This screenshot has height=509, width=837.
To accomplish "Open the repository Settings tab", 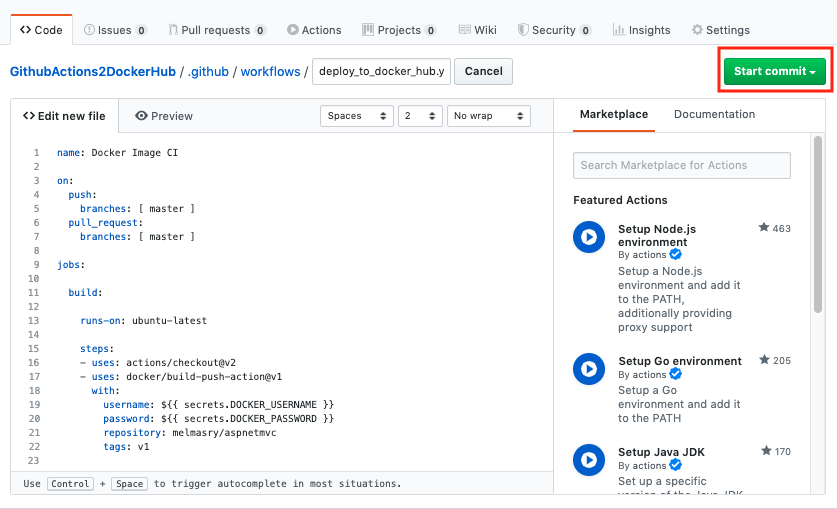I will tap(721, 30).
